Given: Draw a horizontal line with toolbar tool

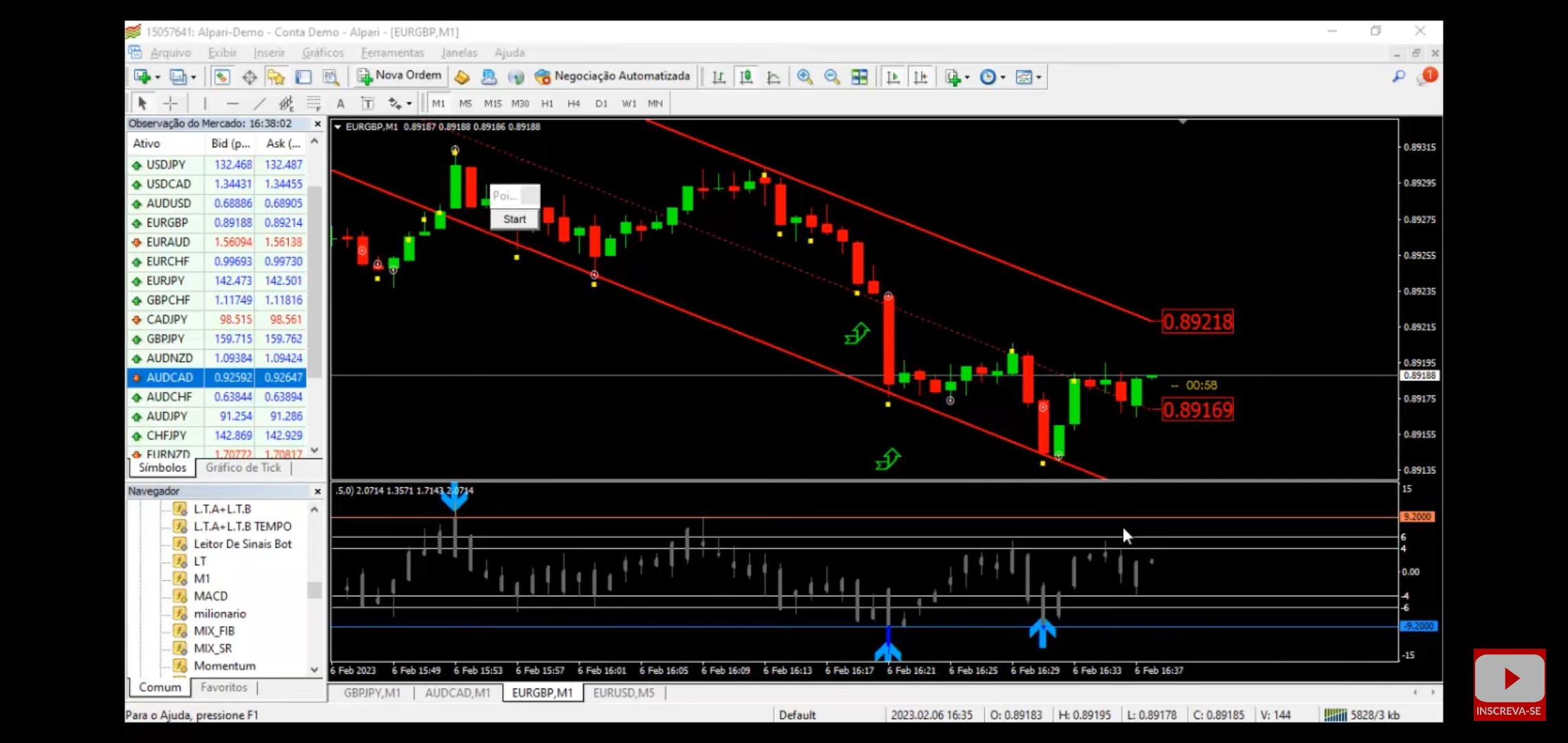Looking at the screenshot, I should (232, 103).
